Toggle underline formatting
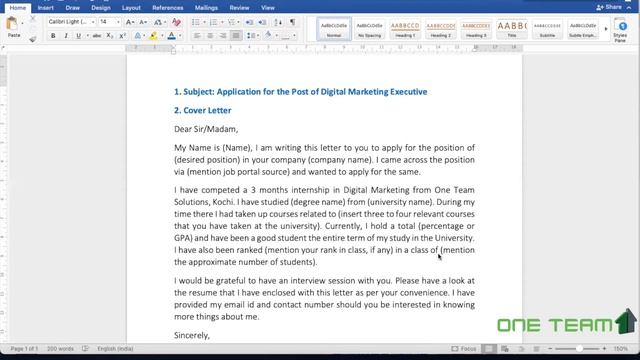Viewport: 640px width, 360px height. 78,36
